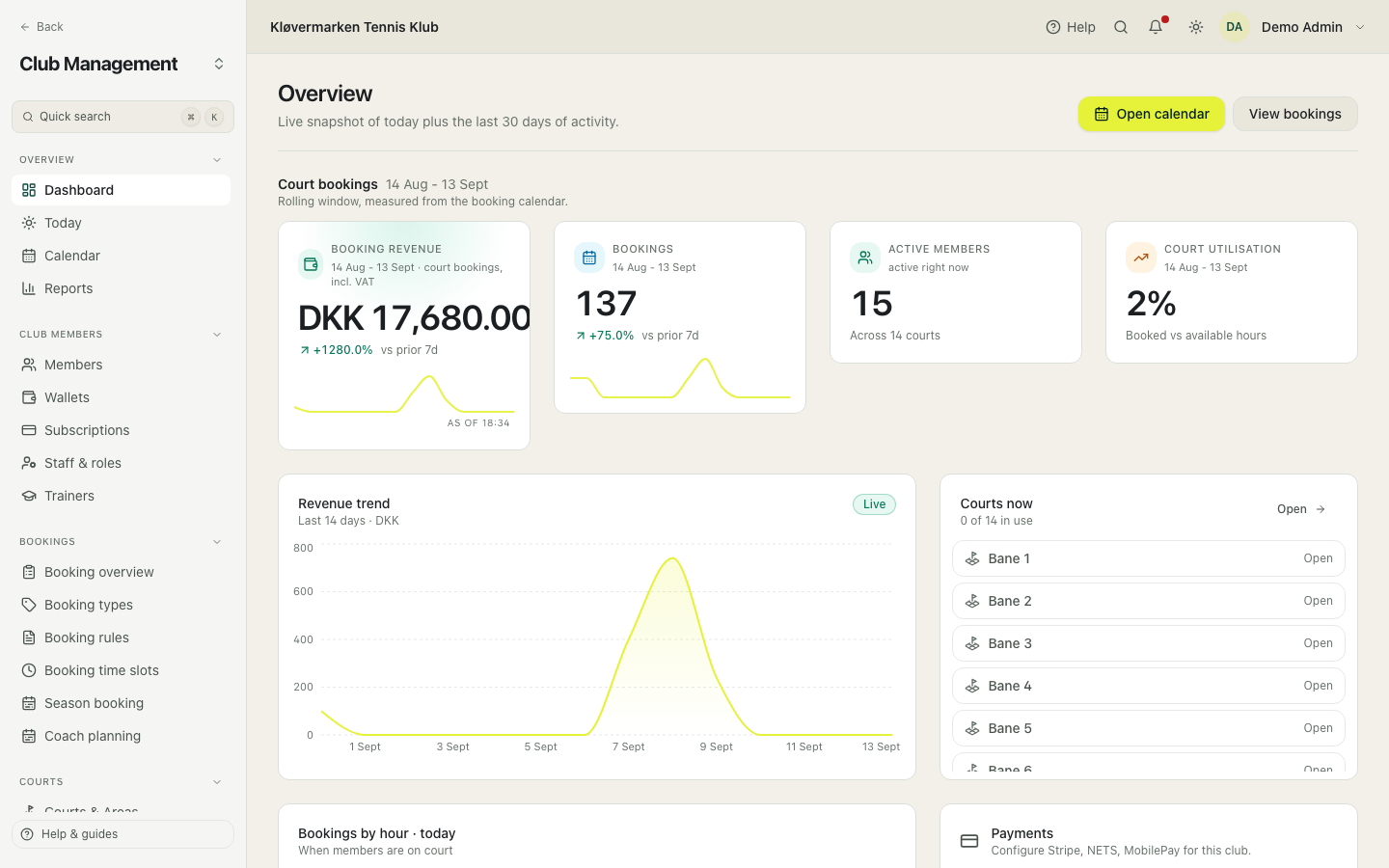Image resolution: width=1389 pixels, height=868 pixels.
Task: Toggle the light/dark theme sun icon
Action: click(x=1196, y=27)
